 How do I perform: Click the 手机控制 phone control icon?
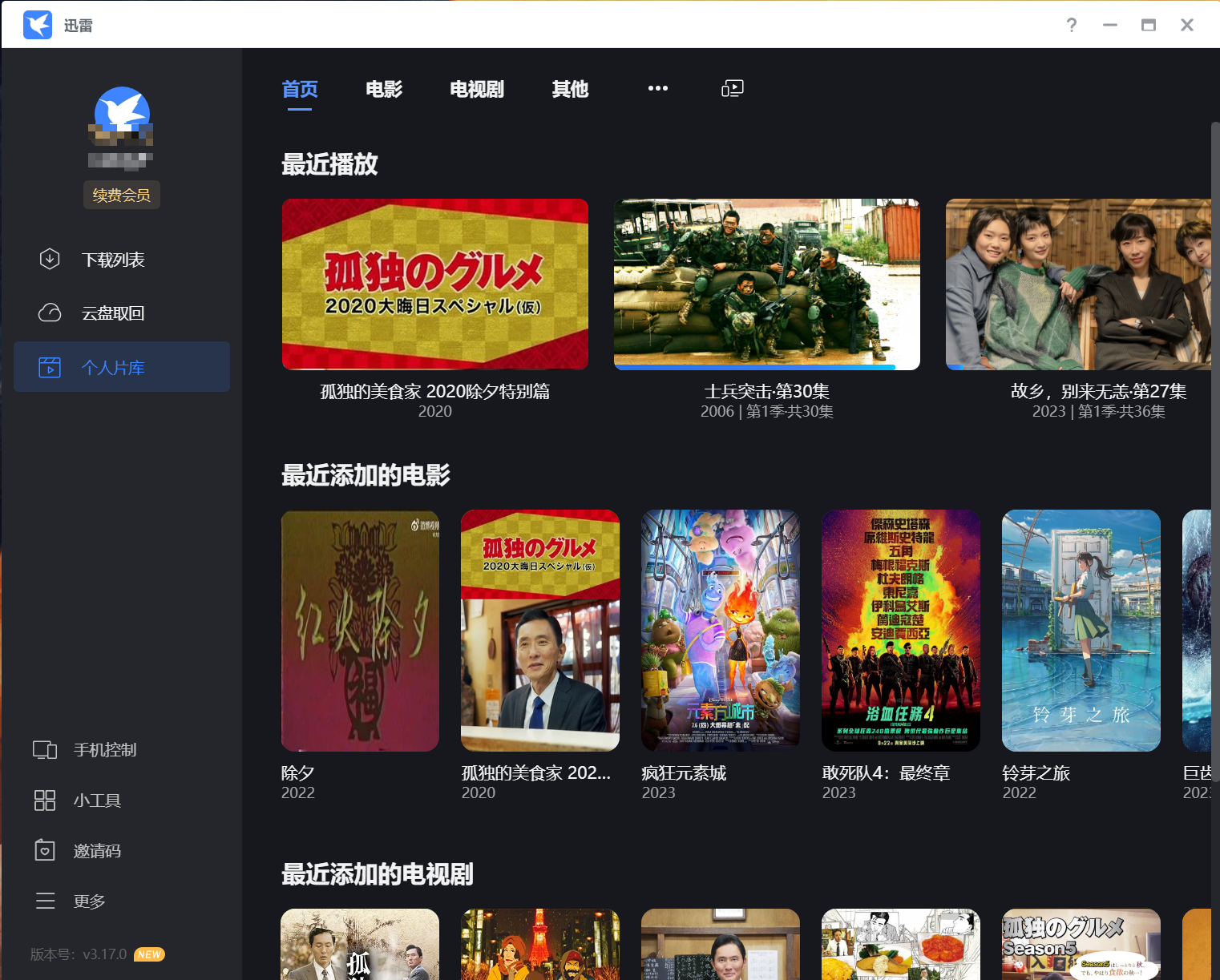click(46, 750)
